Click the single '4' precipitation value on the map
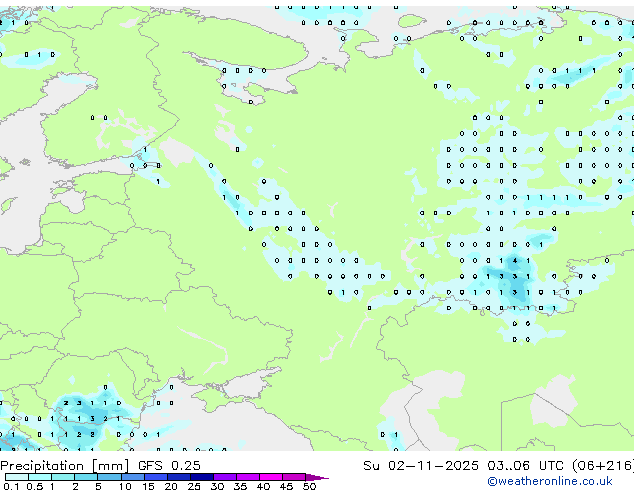This screenshot has height=490, width=634. tap(515, 261)
